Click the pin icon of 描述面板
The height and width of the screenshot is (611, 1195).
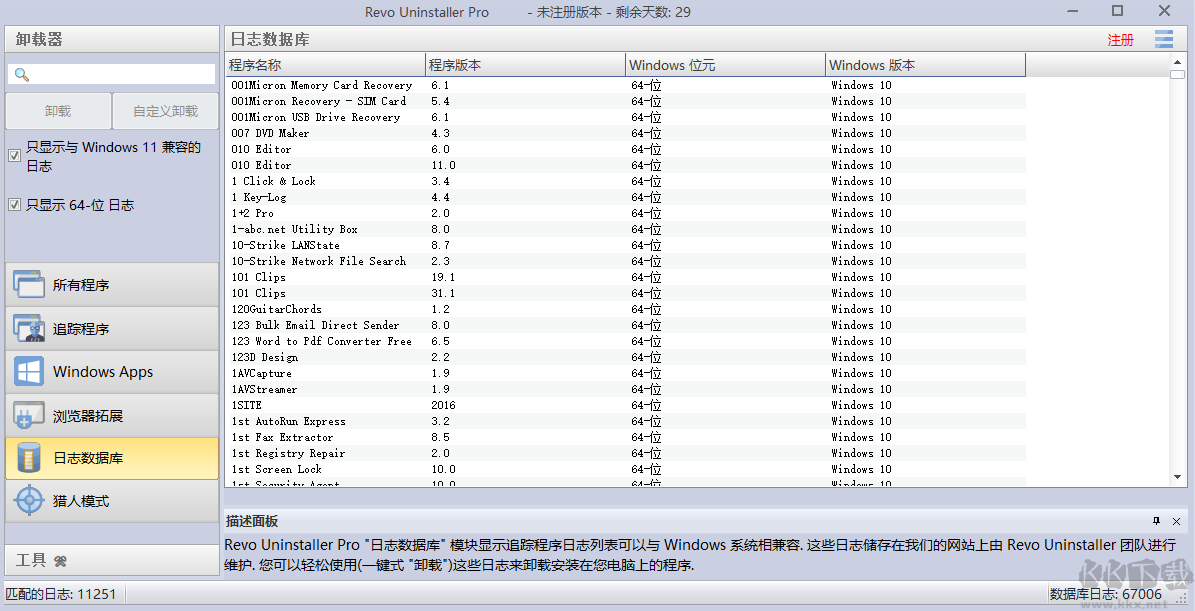pos(1156,521)
